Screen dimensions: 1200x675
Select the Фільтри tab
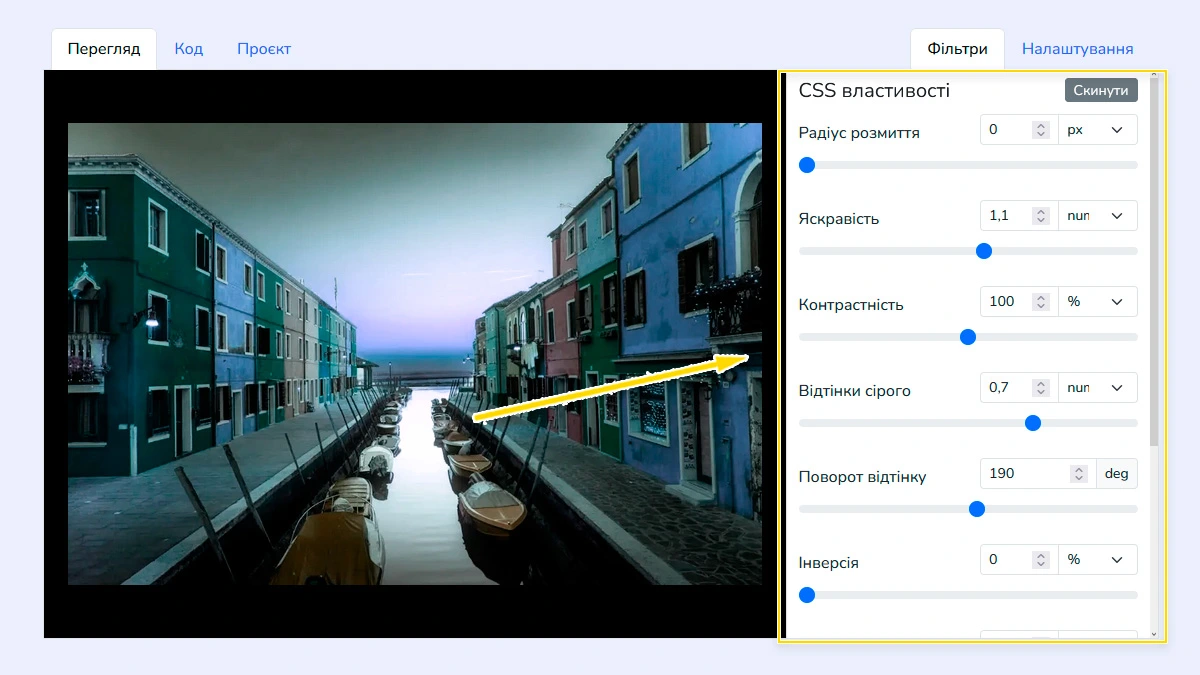[957, 49]
